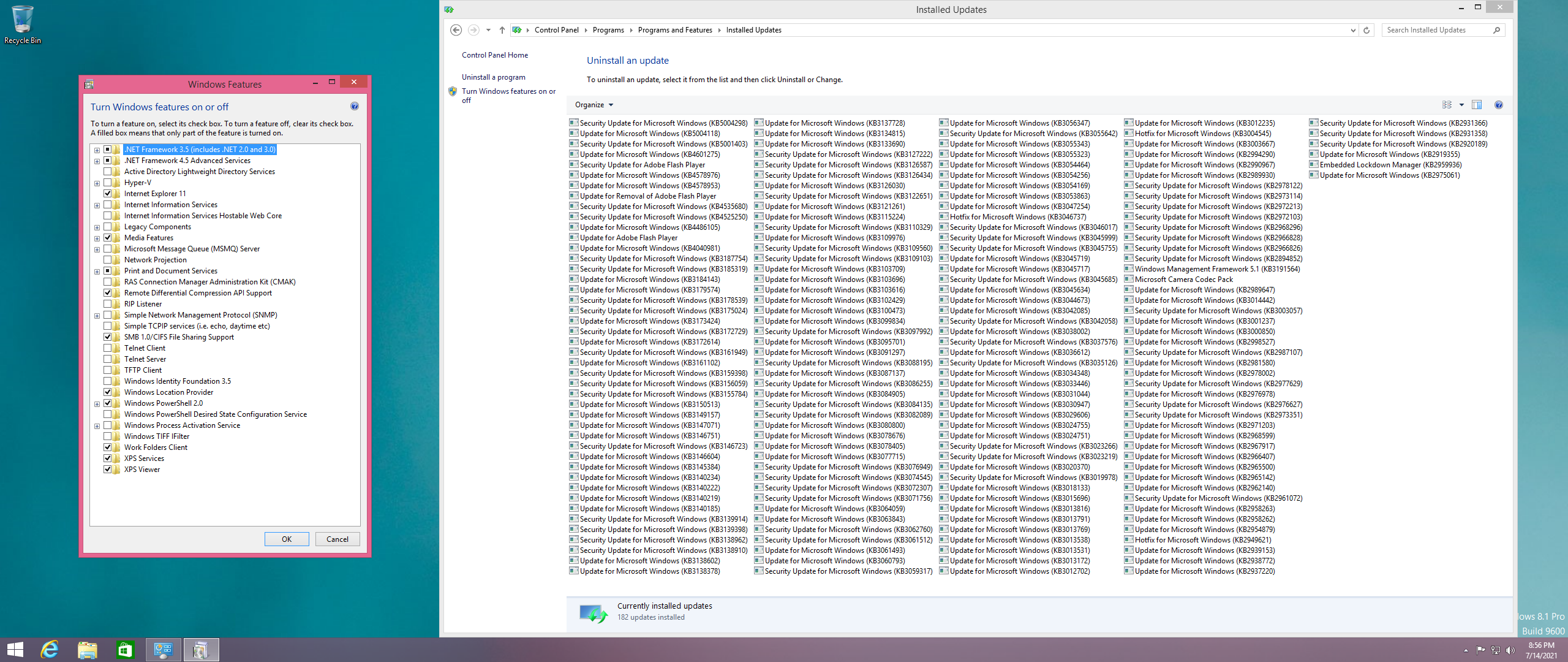Launch Internet Explorer from taskbar
The width and height of the screenshot is (1568, 662).
[x=50, y=650]
